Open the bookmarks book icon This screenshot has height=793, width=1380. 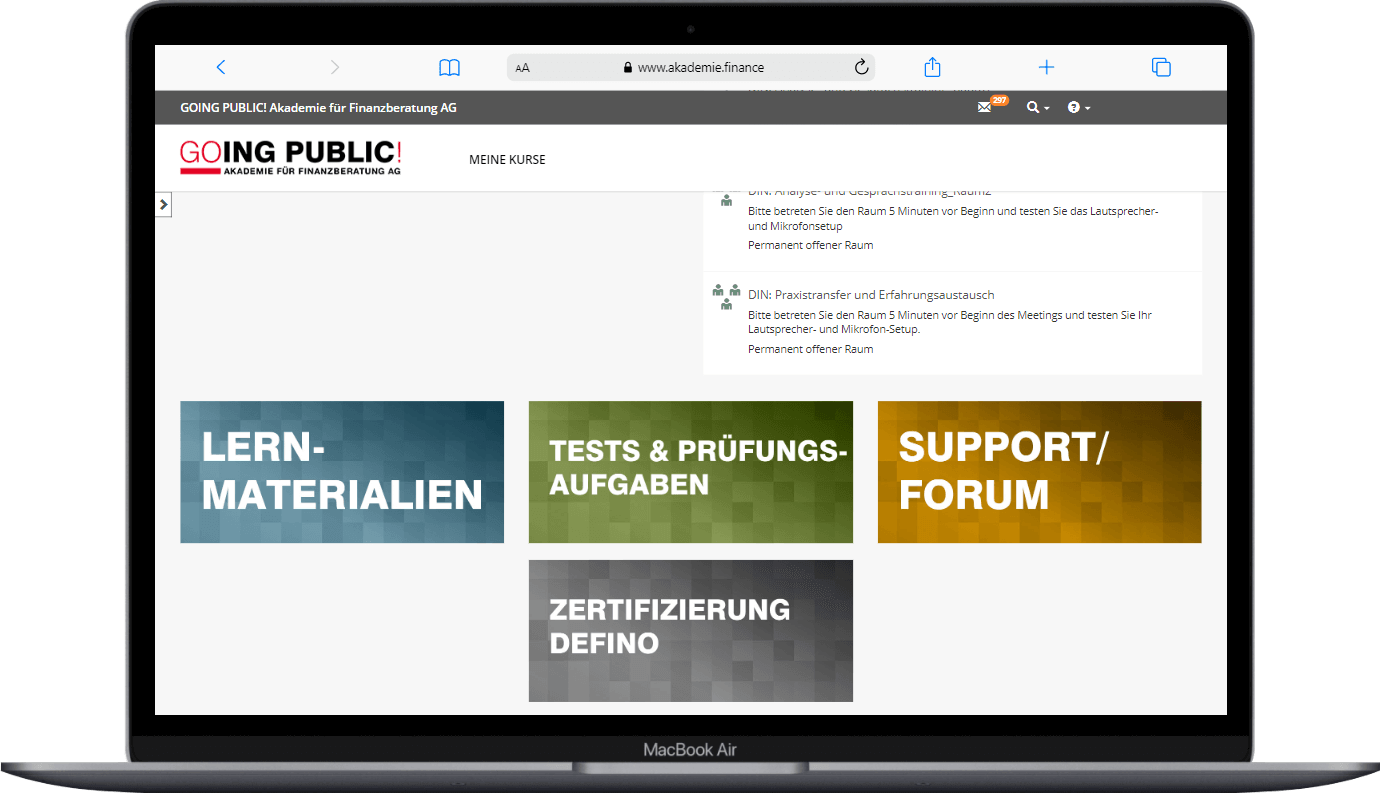pyautogui.click(x=450, y=67)
